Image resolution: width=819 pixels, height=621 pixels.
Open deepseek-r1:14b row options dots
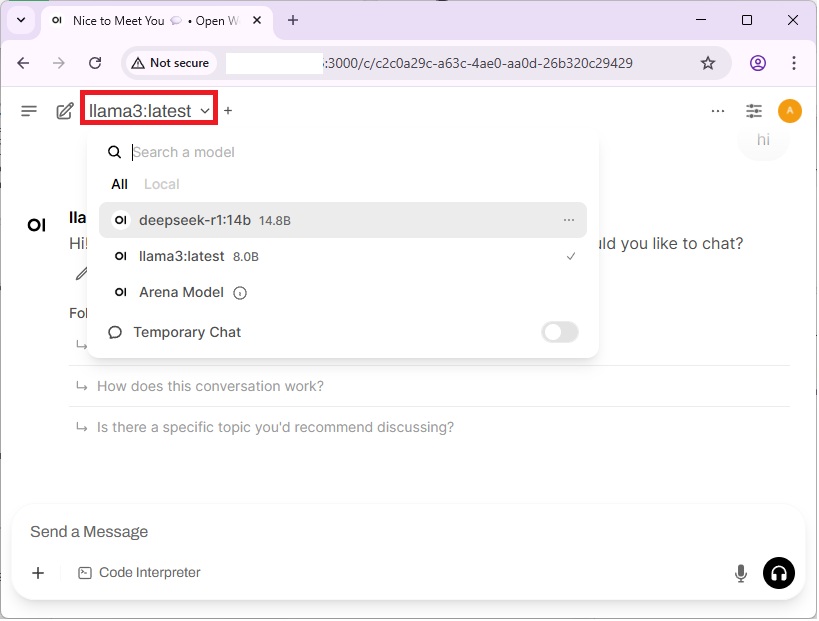[x=569, y=220]
